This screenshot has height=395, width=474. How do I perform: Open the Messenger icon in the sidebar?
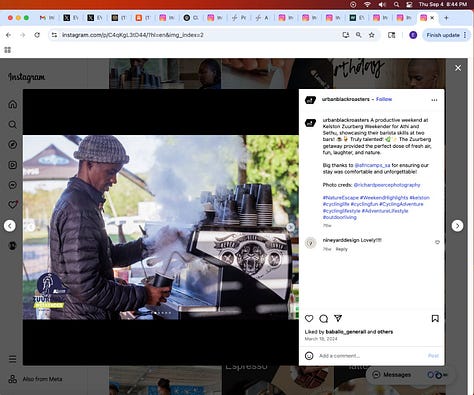coord(13,185)
